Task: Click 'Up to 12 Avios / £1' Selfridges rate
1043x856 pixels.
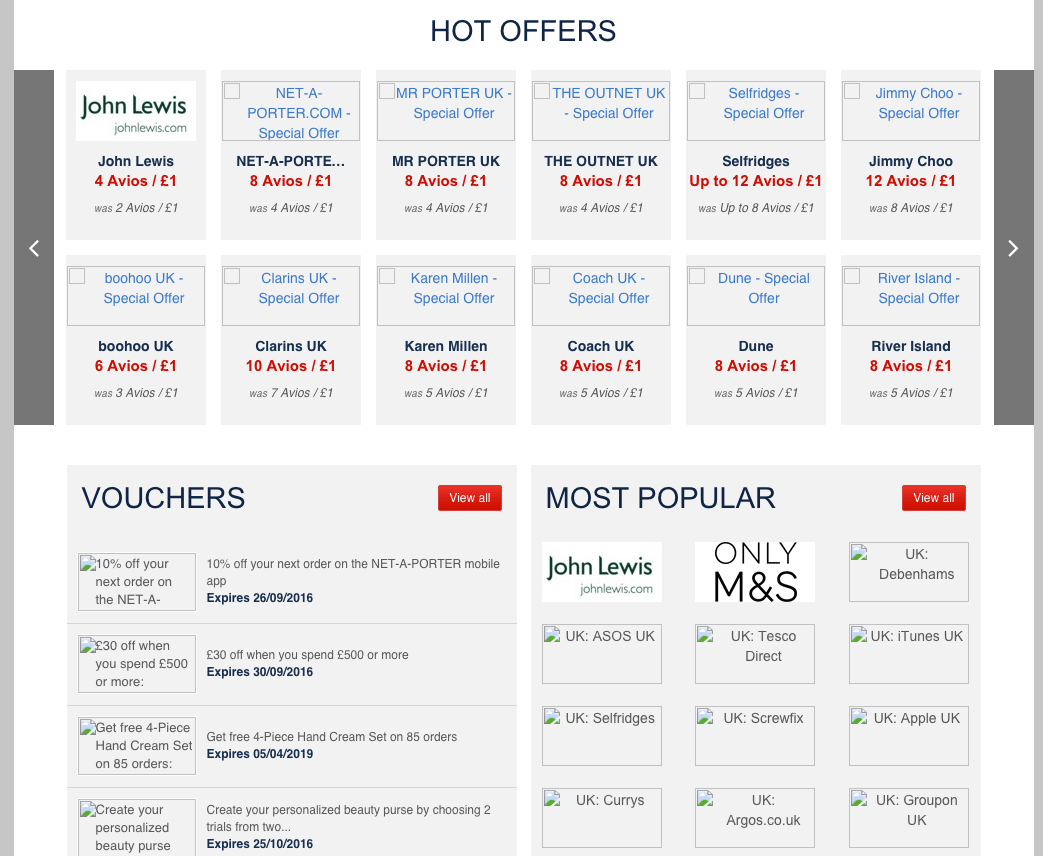Action: coord(756,181)
